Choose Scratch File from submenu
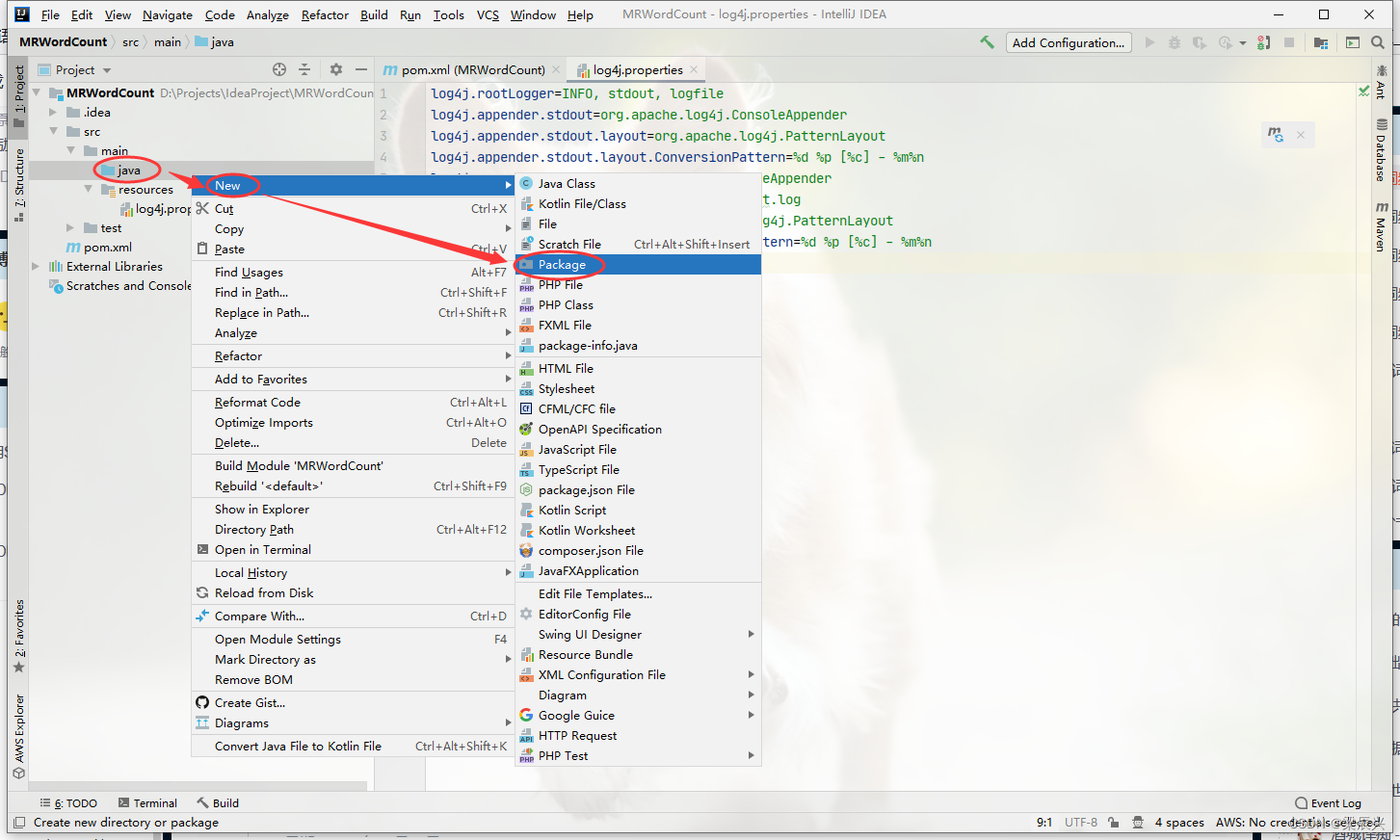Viewport: 1400px width, 840px height. [638, 244]
